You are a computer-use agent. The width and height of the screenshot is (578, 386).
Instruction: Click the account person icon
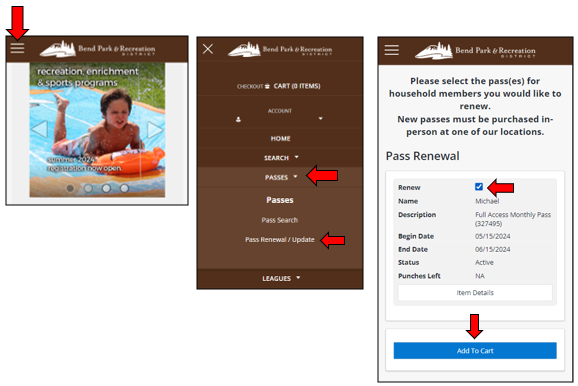tap(238, 119)
